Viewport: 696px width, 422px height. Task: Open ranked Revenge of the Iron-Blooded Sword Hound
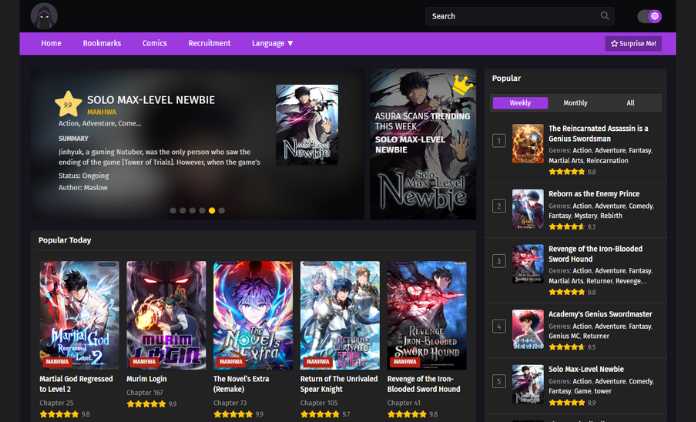click(x=595, y=254)
